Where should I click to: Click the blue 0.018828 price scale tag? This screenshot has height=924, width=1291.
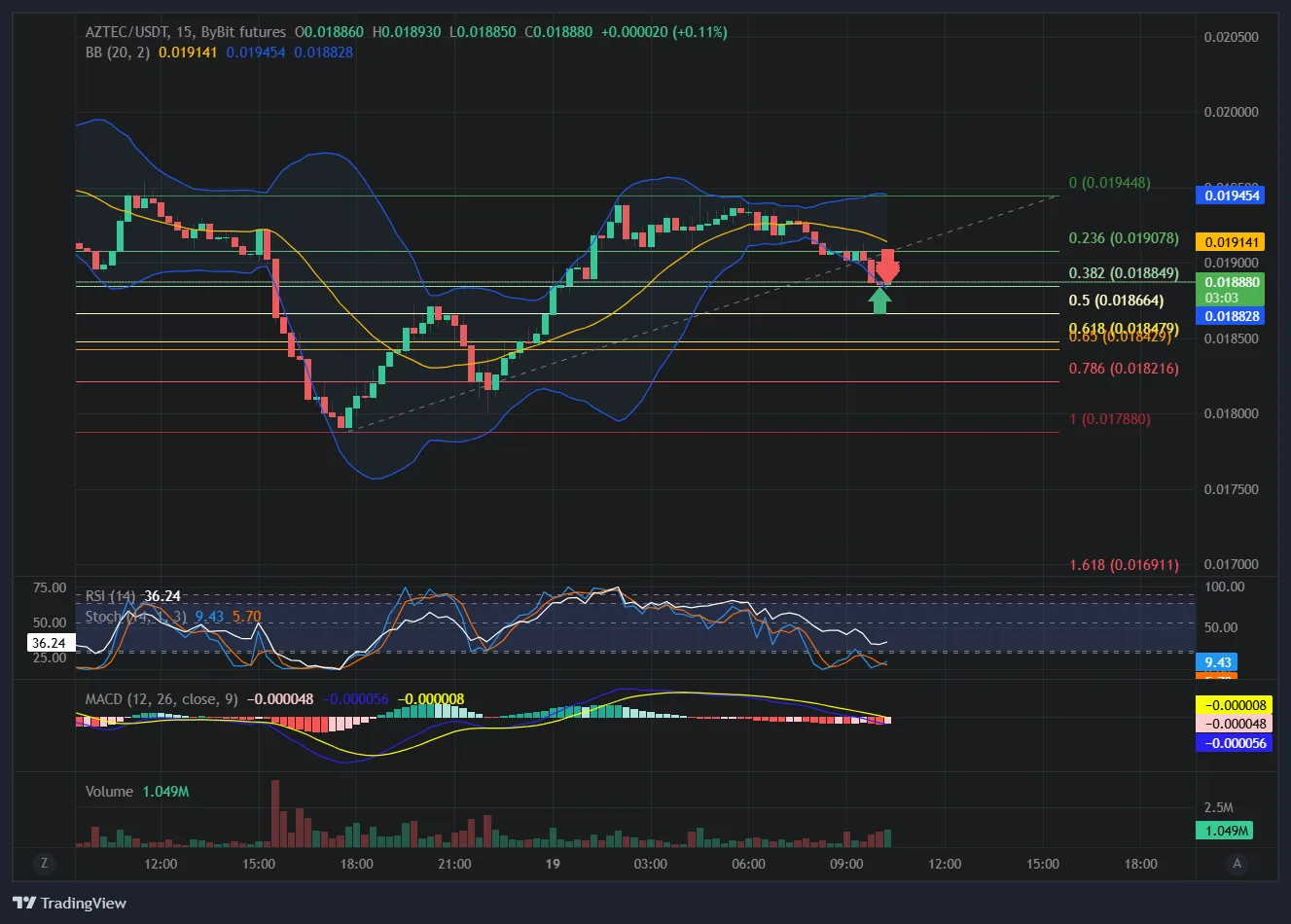(x=1230, y=316)
